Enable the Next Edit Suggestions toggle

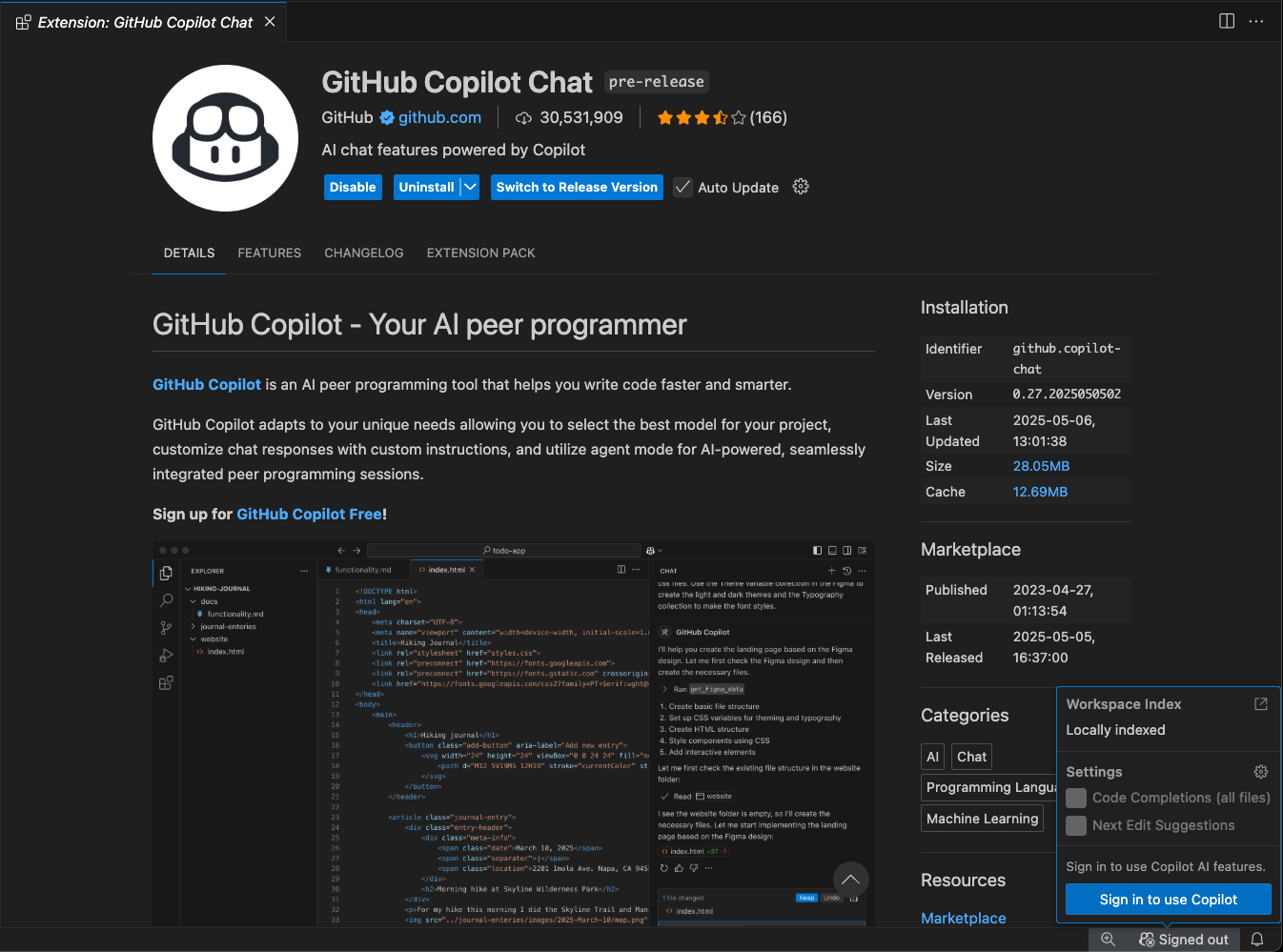click(x=1076, y=825)
